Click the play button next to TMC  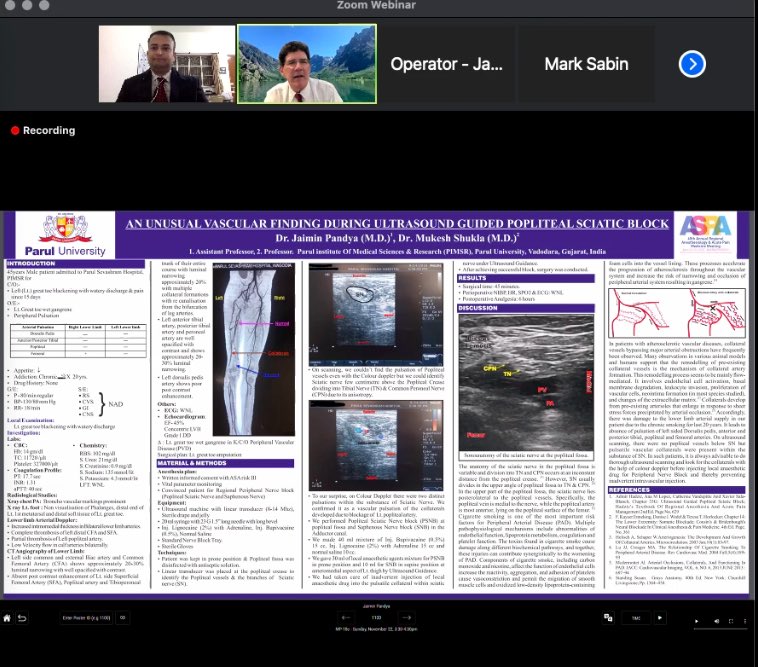(x=659, y=618)
